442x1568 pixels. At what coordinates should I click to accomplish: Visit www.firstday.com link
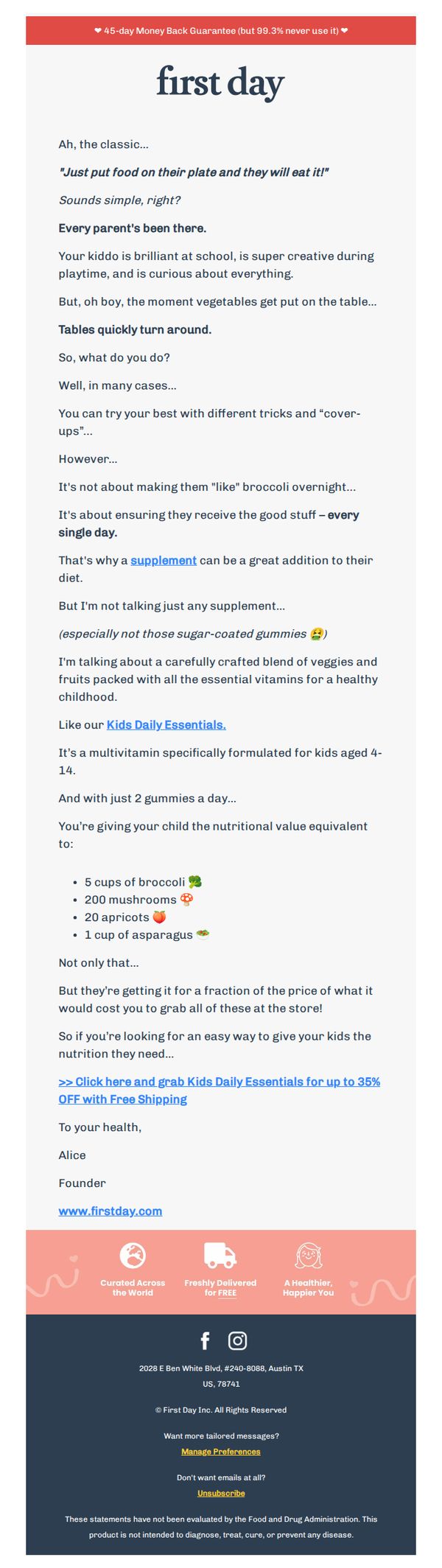[110, 1211]
